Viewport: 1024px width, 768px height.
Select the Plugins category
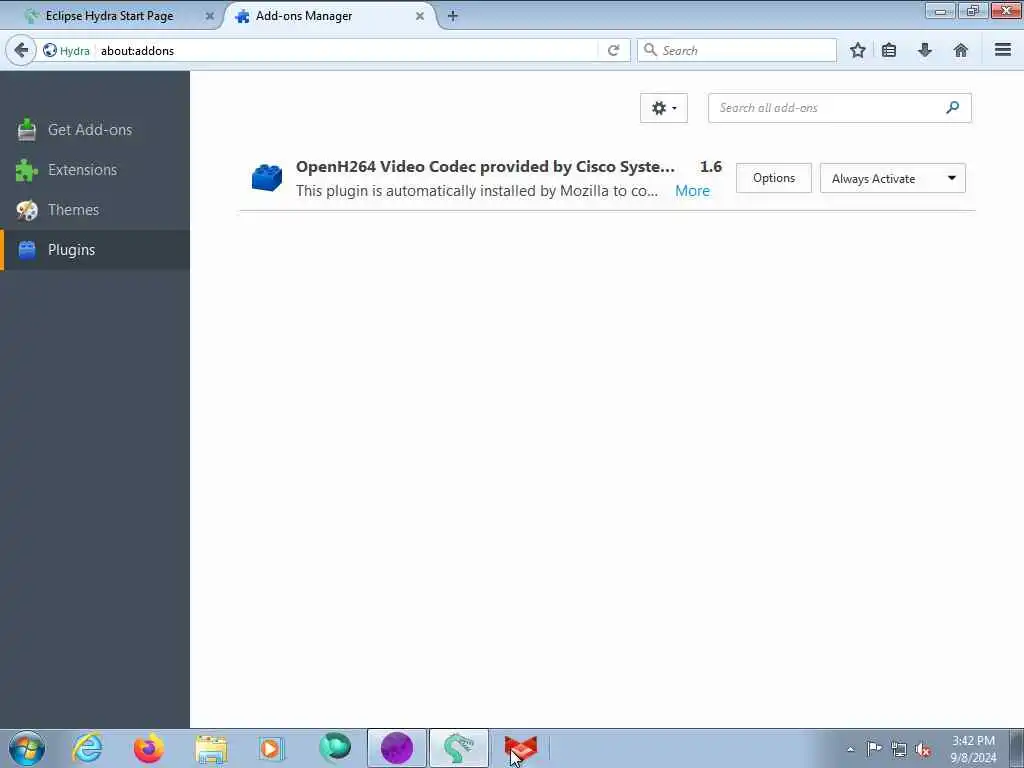[x=95, y=249]
